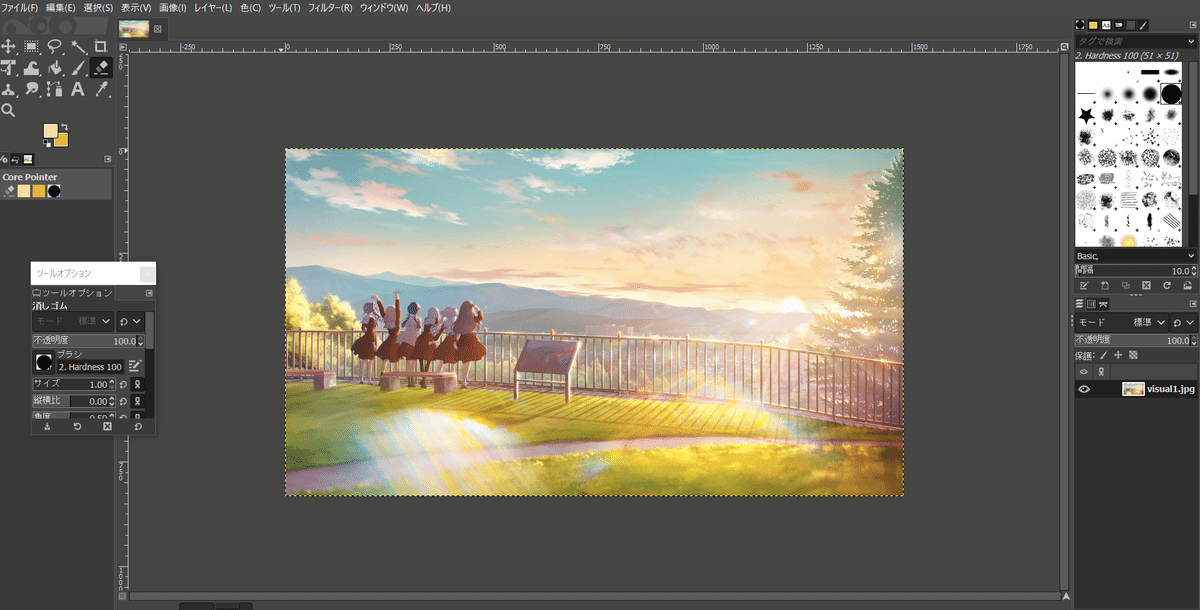Delete brush button in brushes panel
The width and height of the screenshot is (1200, 610).
click(1146, 286)
